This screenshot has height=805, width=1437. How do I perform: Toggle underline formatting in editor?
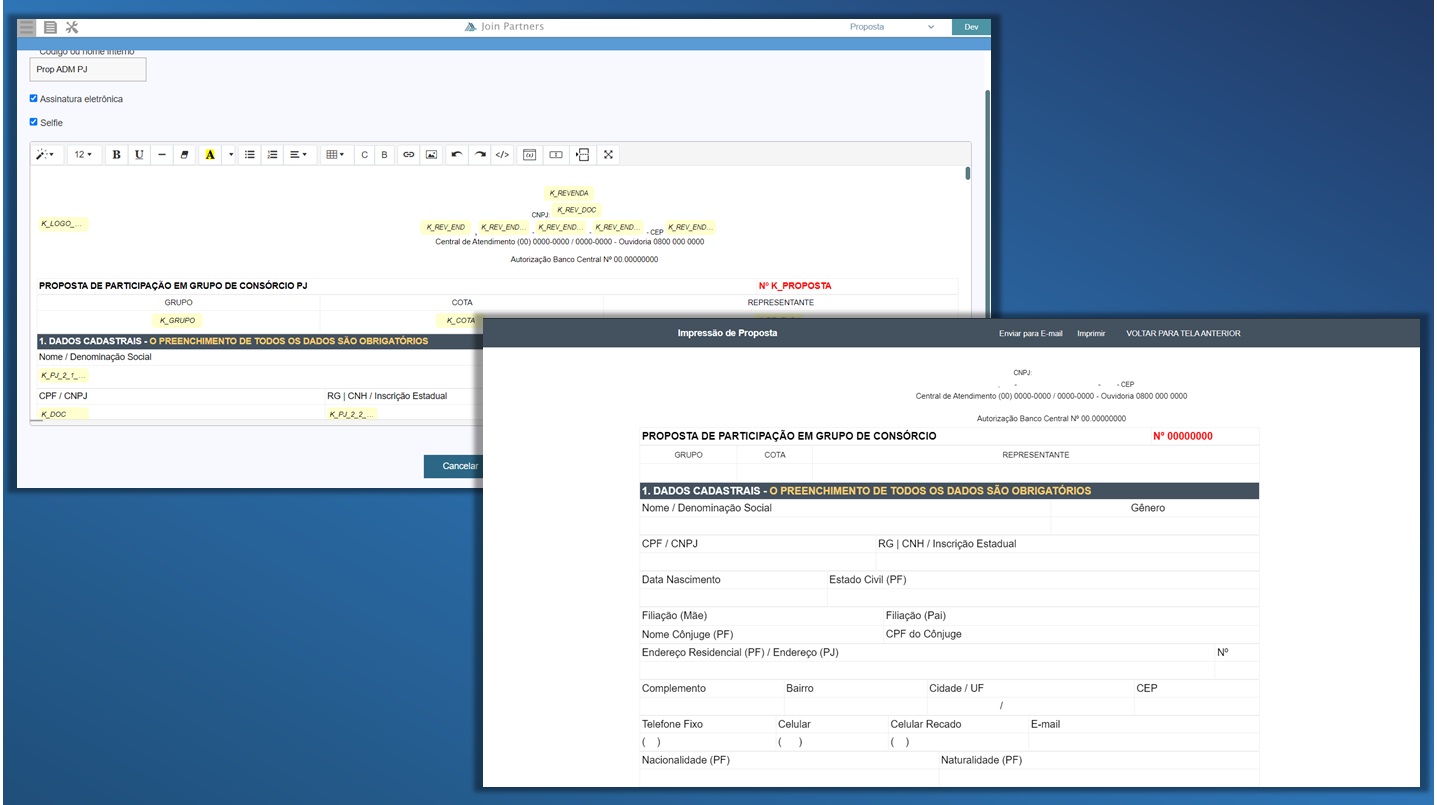pos(139,155)
